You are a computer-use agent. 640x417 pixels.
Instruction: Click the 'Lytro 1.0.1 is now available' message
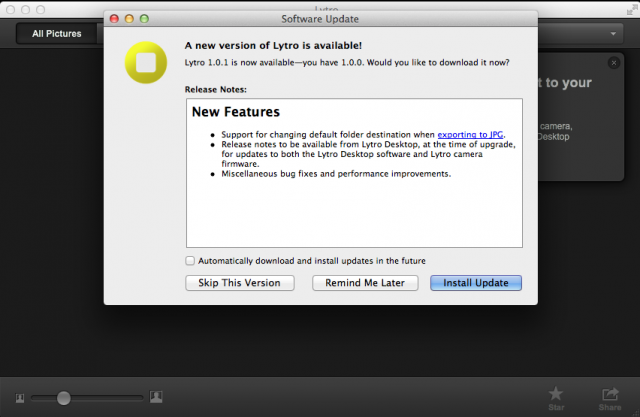click(347, 62)
